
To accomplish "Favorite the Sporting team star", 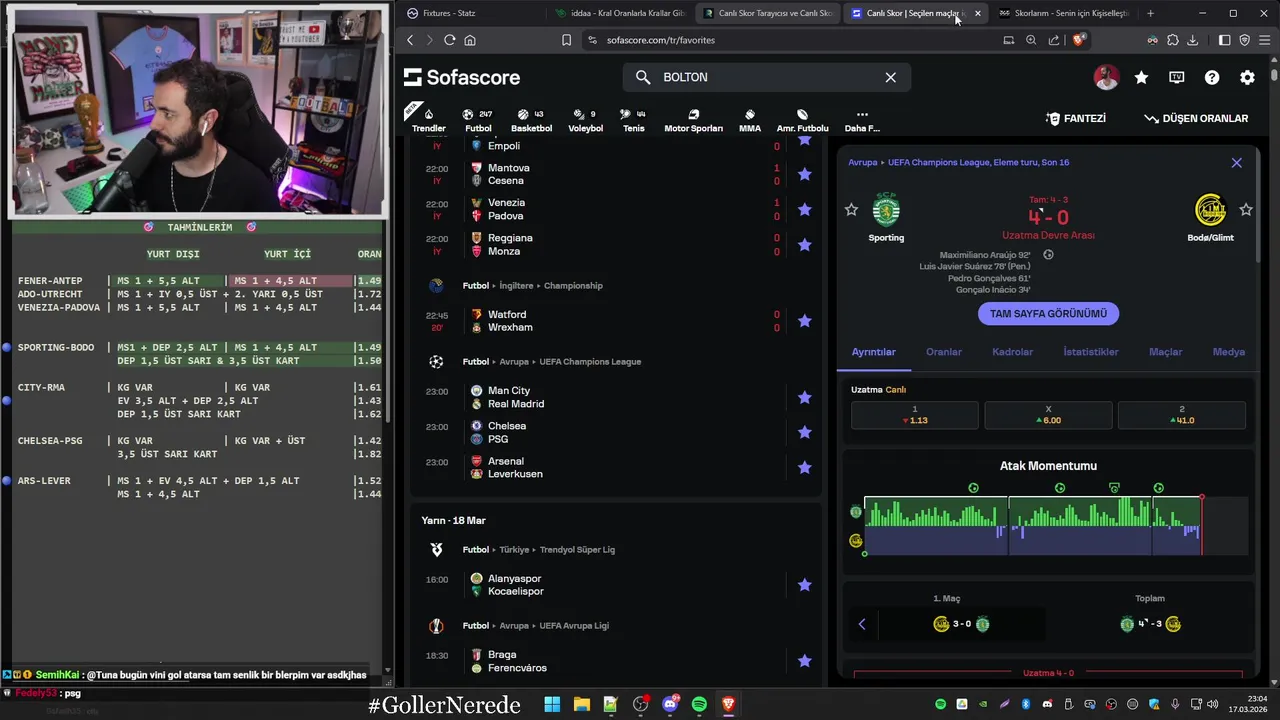I will [x=851, y=209].
